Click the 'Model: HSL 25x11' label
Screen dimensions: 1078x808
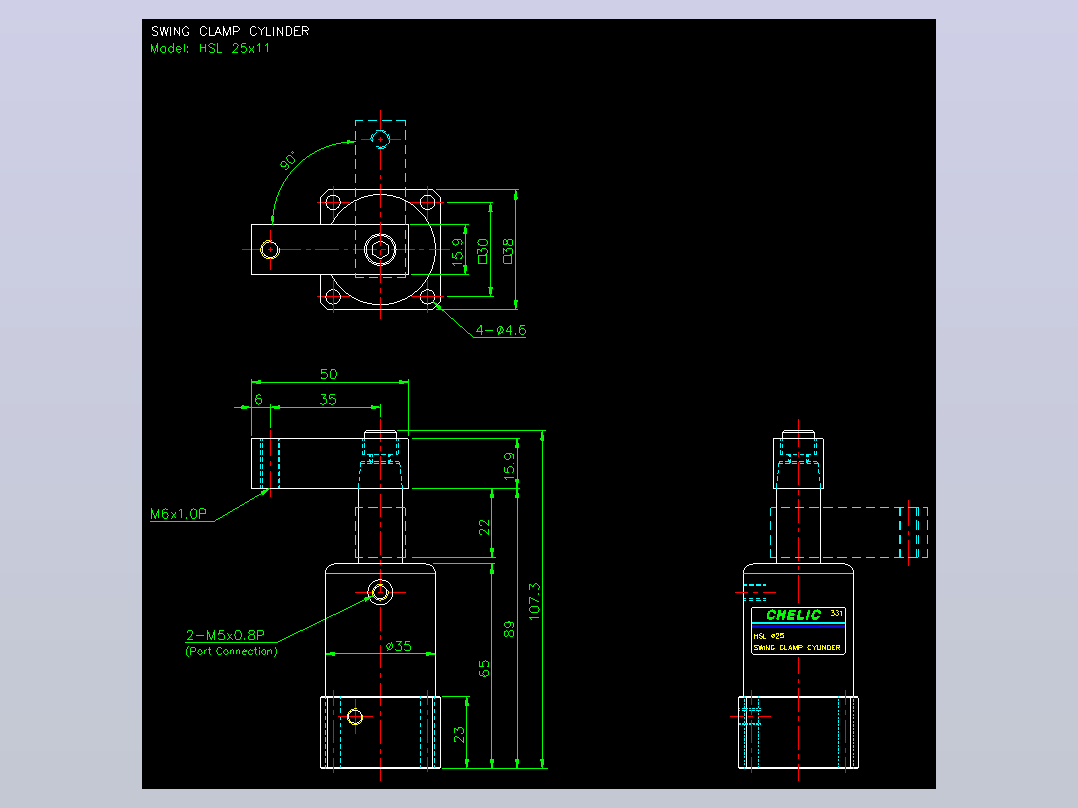coord(210,48)
